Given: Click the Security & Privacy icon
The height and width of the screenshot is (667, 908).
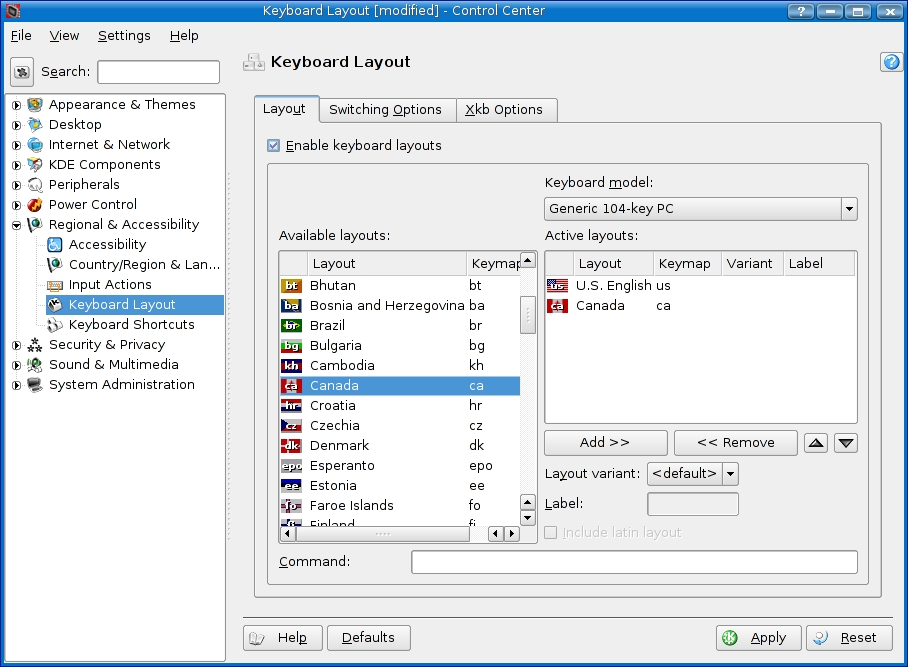Looking at the screenshot, I should pyautogui.click(x=35, y=345).
